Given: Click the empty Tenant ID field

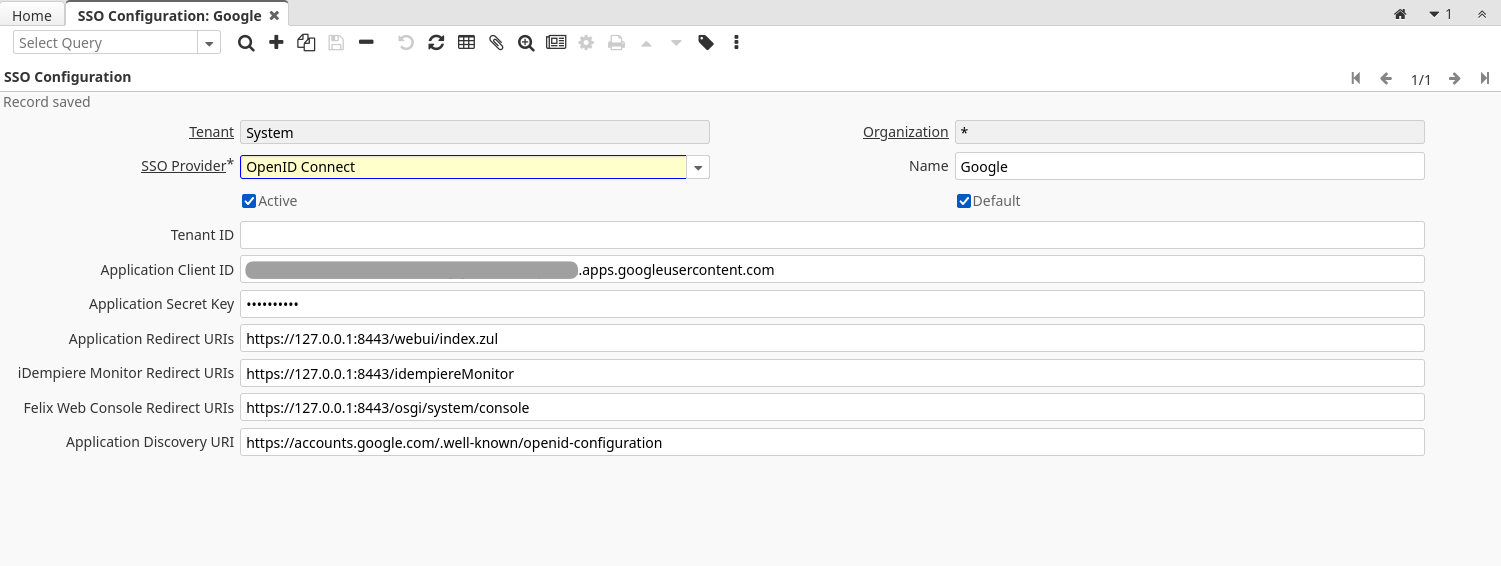Looking at the screenshot, I should pyautogui.click(x=832, y=235).
